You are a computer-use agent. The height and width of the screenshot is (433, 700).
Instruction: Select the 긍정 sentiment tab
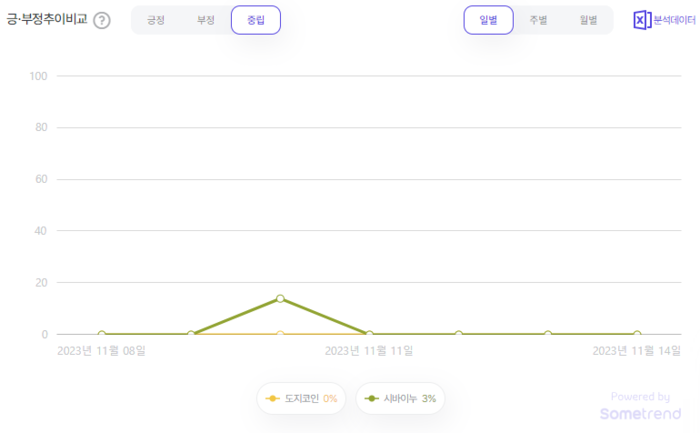156,20
